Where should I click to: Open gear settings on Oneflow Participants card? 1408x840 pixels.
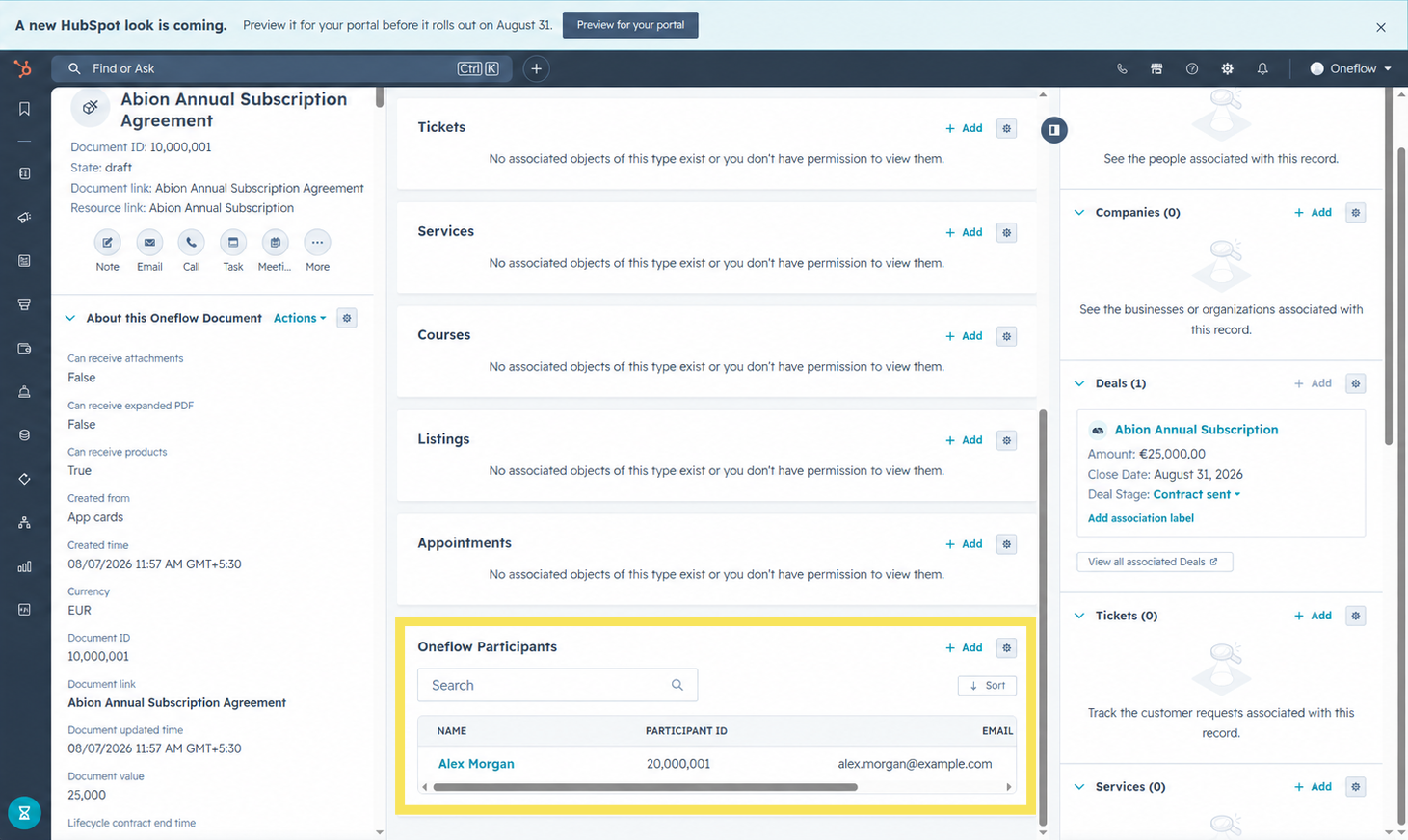pyautogui.click(x=1006, y=647)
